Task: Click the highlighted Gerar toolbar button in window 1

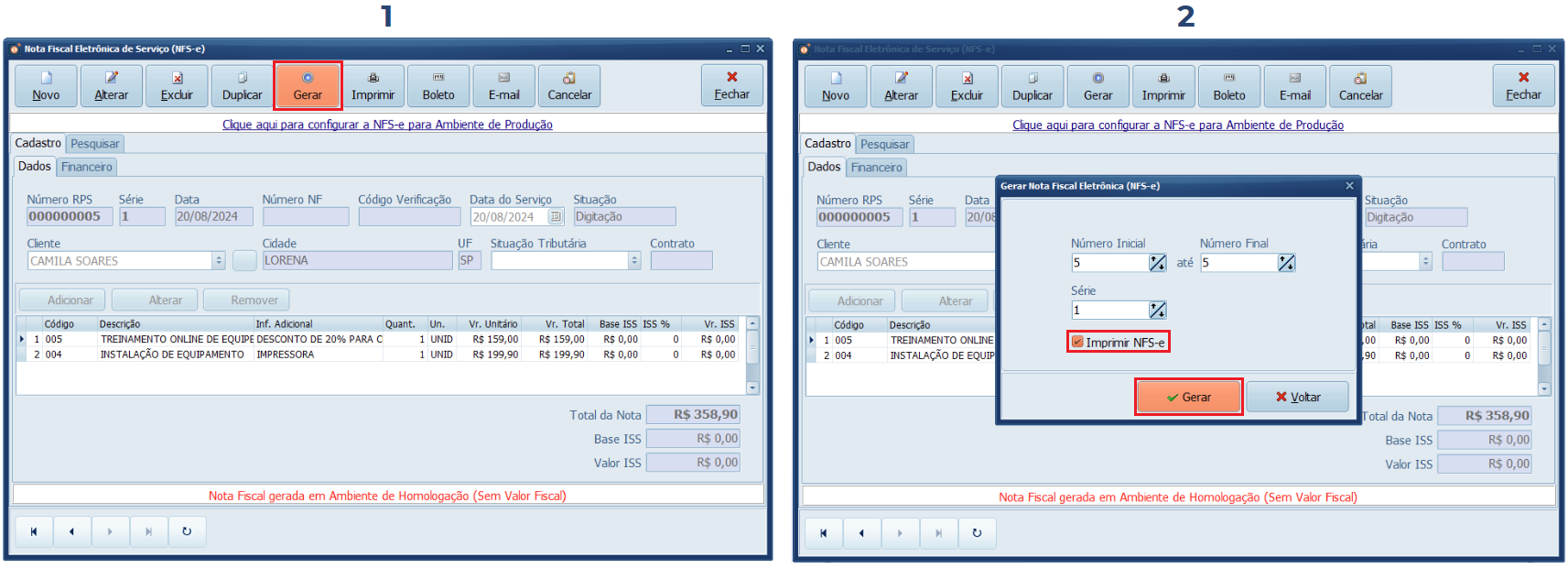Action: [308, 86]
